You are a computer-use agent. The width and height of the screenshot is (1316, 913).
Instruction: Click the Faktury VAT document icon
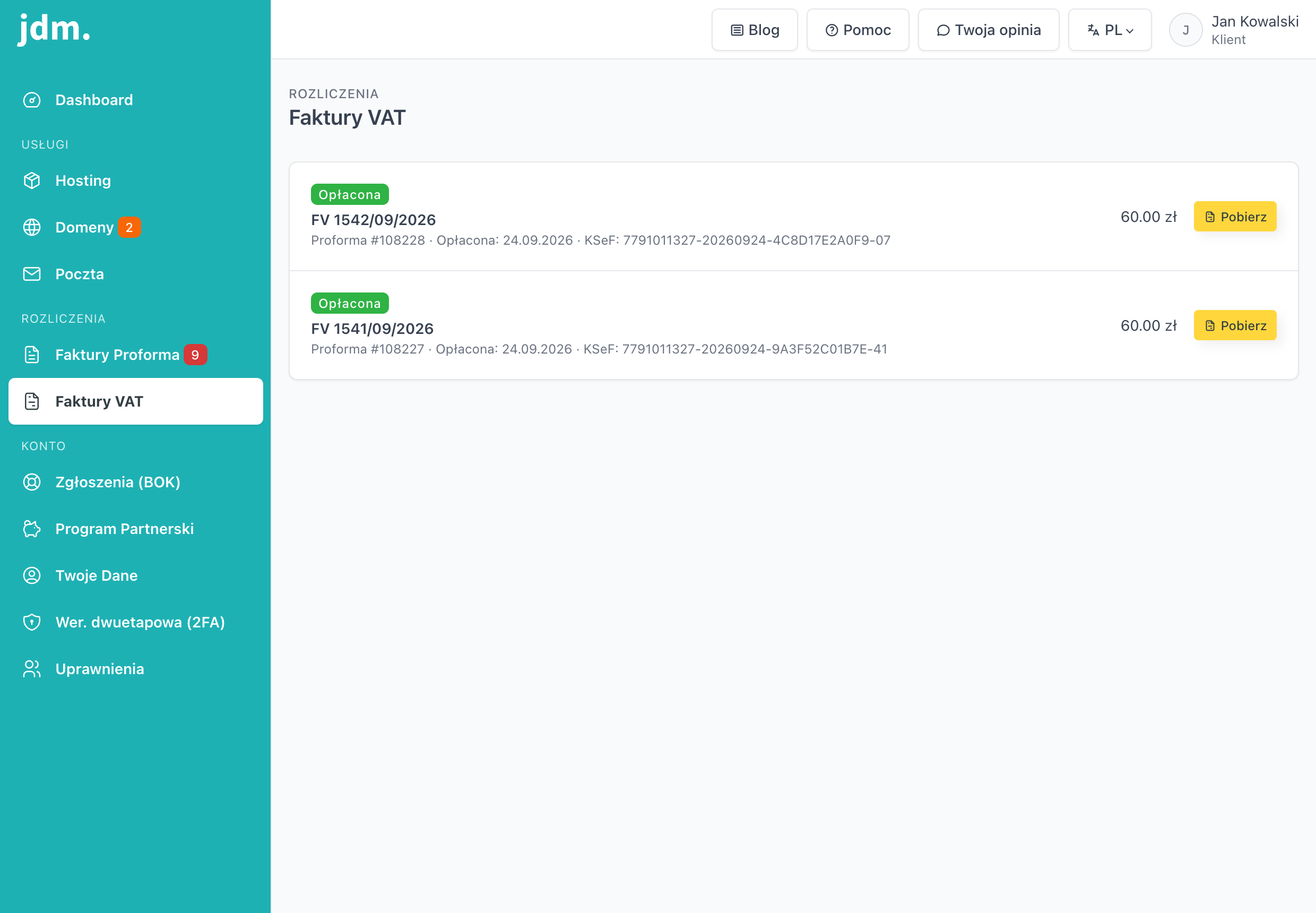pos(32,402)
